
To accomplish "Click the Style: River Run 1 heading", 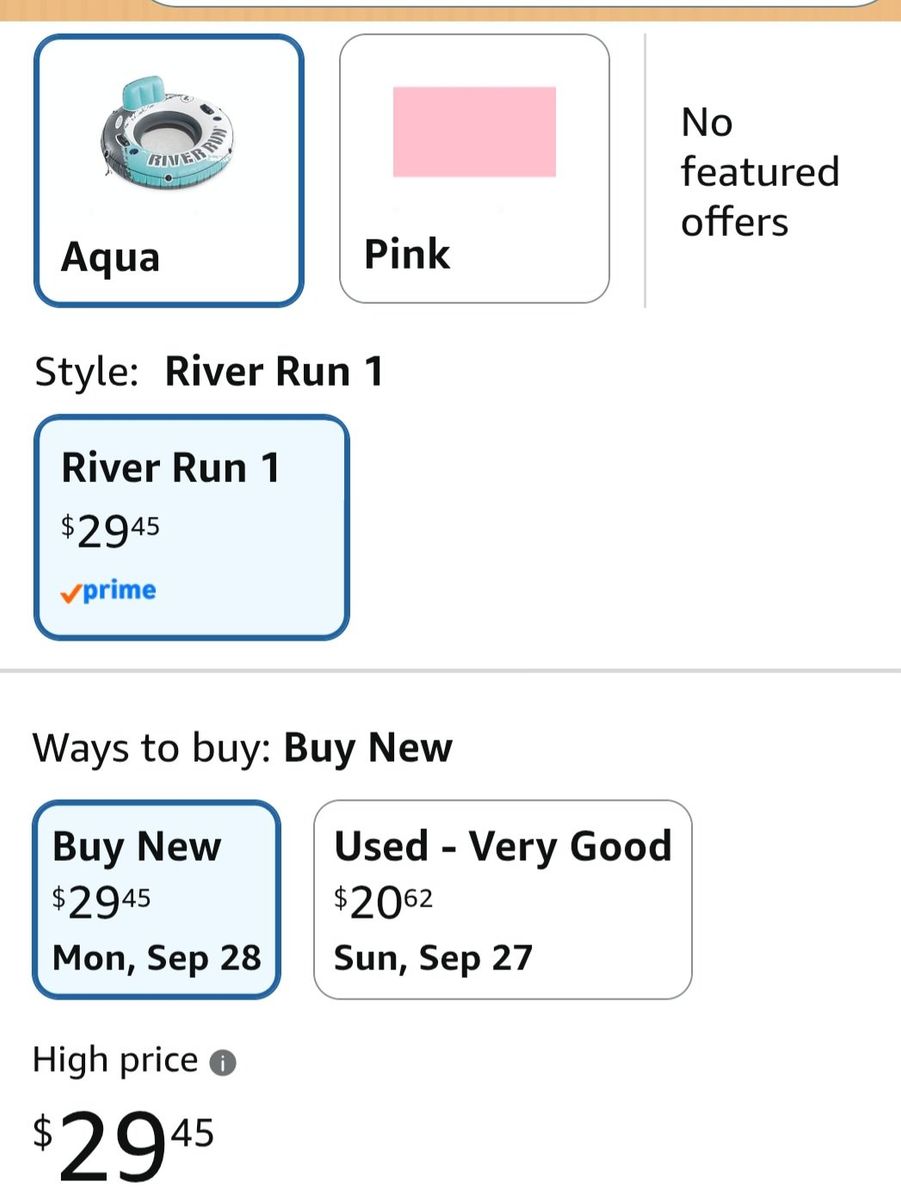I will 209,372.
